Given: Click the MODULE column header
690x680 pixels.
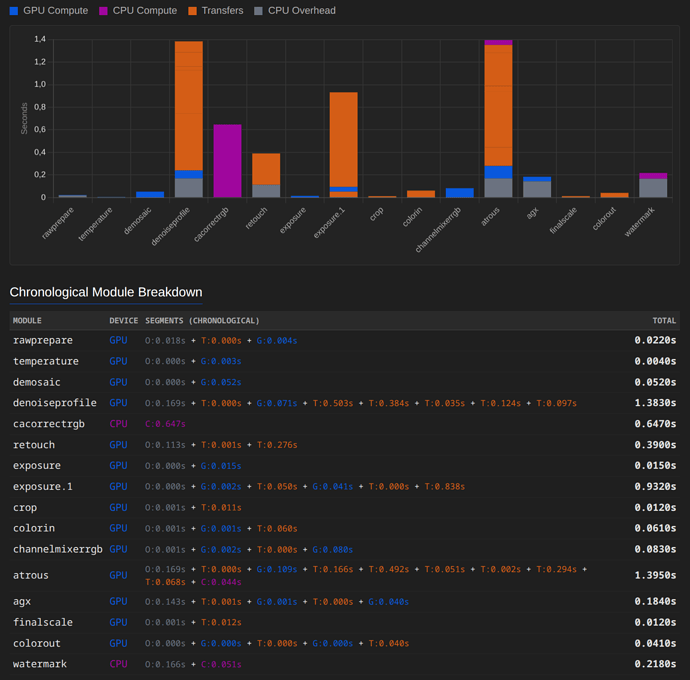Looking at the screenshot, I should pos(27,321).
